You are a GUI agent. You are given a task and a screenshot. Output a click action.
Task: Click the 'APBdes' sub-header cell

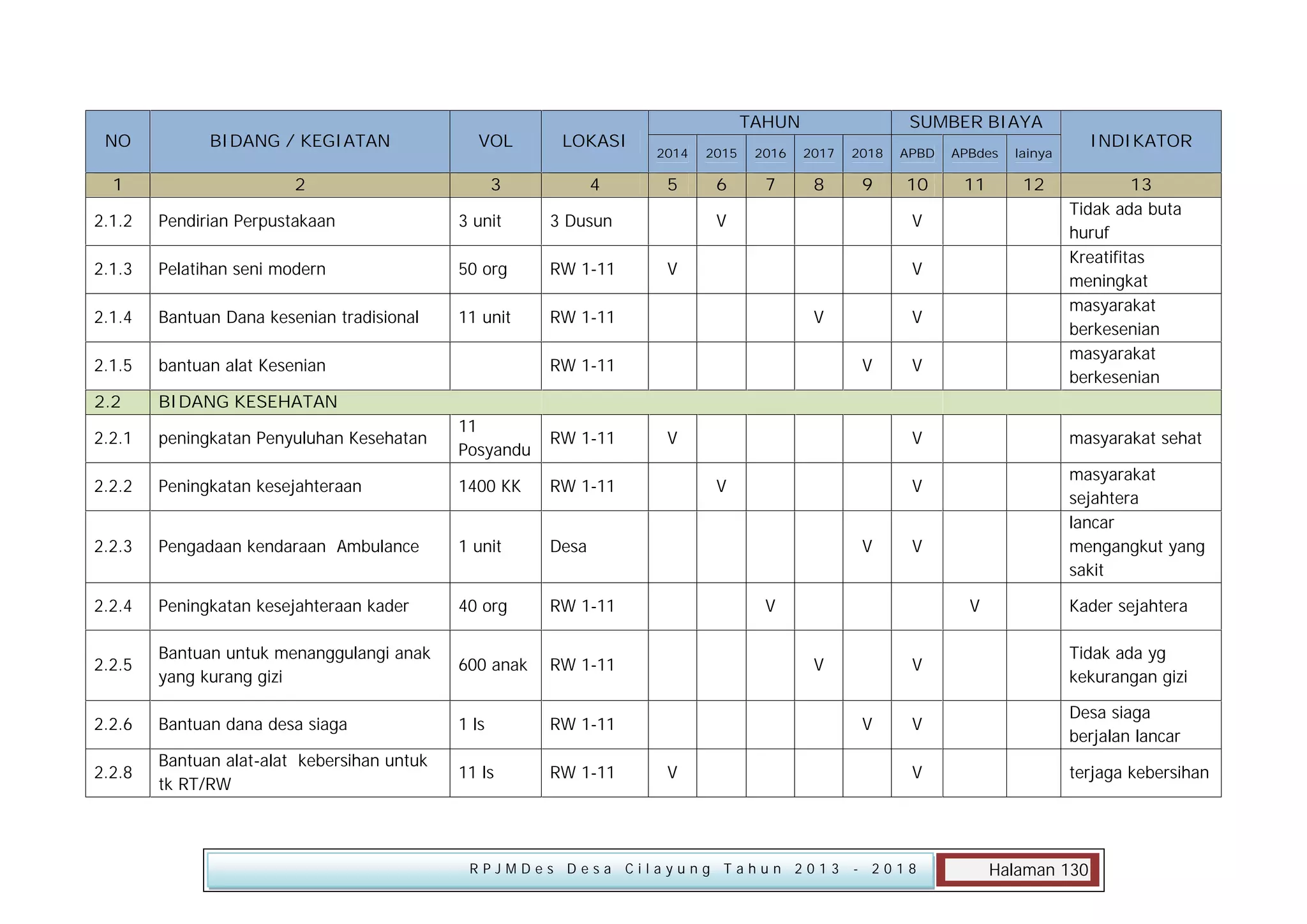pos(974,153)
